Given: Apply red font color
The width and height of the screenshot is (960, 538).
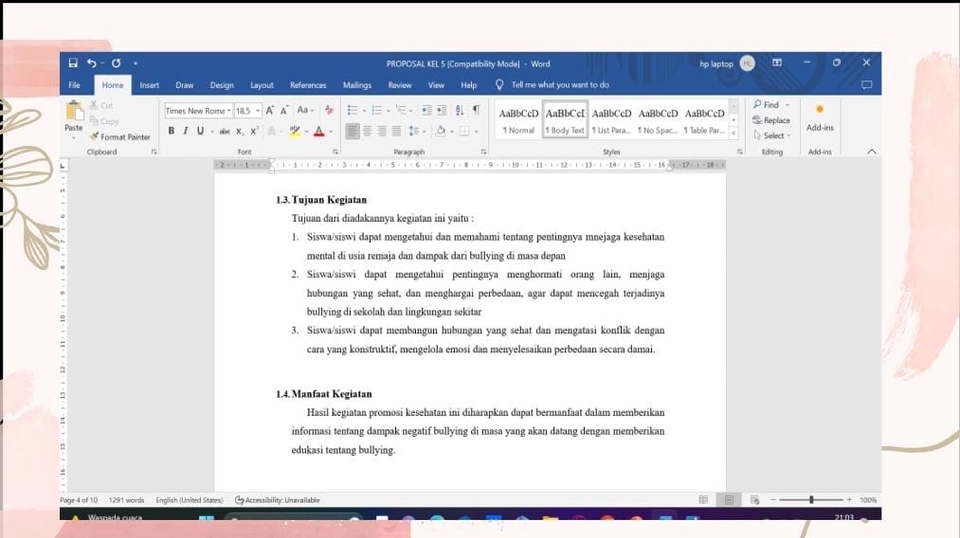Looking at the screenshot, I should coord(319,131).
